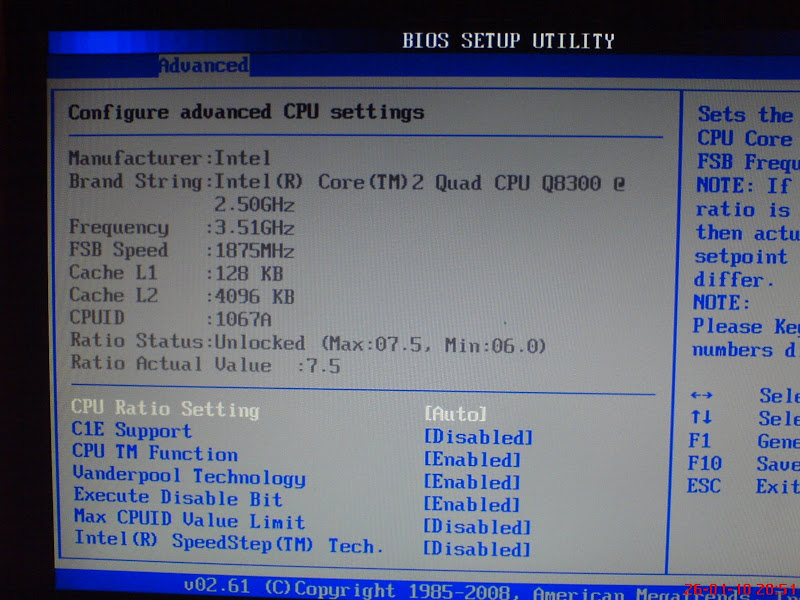Select the C1E Support option
800x600 pixels.
pyautogui.click(x=132, y=430)
